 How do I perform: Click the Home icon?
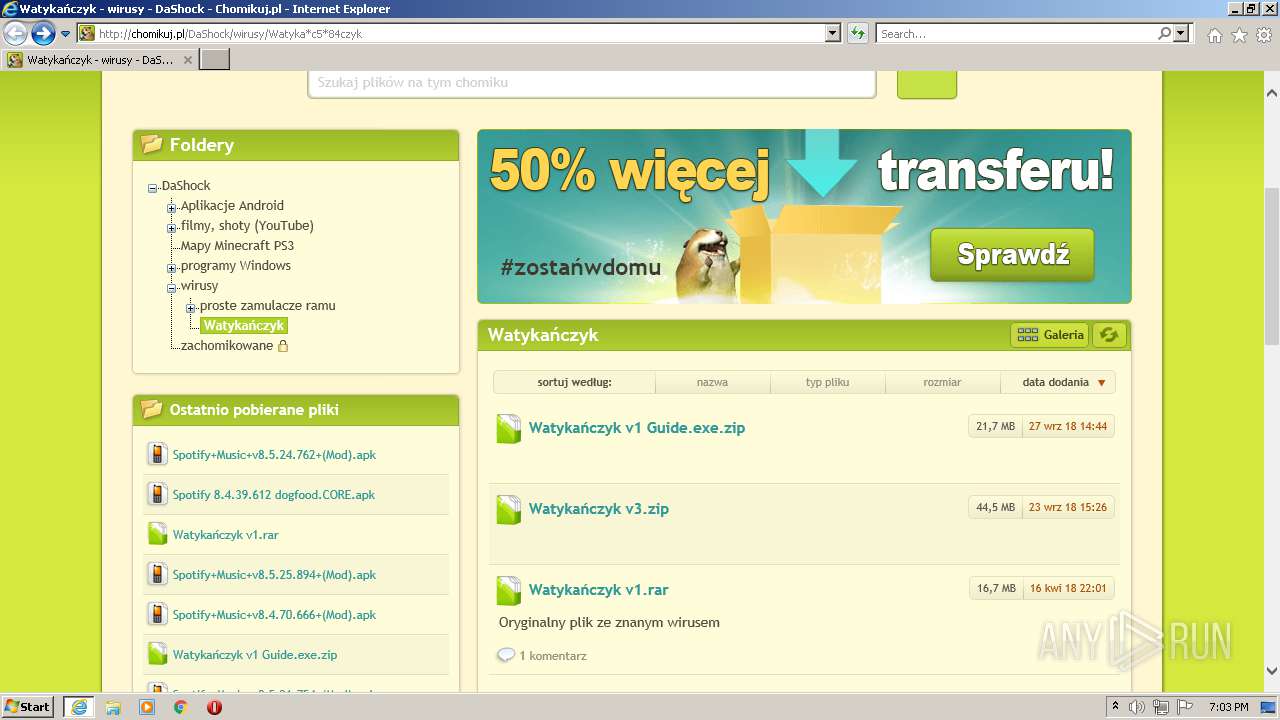[x=1214, y=35]
